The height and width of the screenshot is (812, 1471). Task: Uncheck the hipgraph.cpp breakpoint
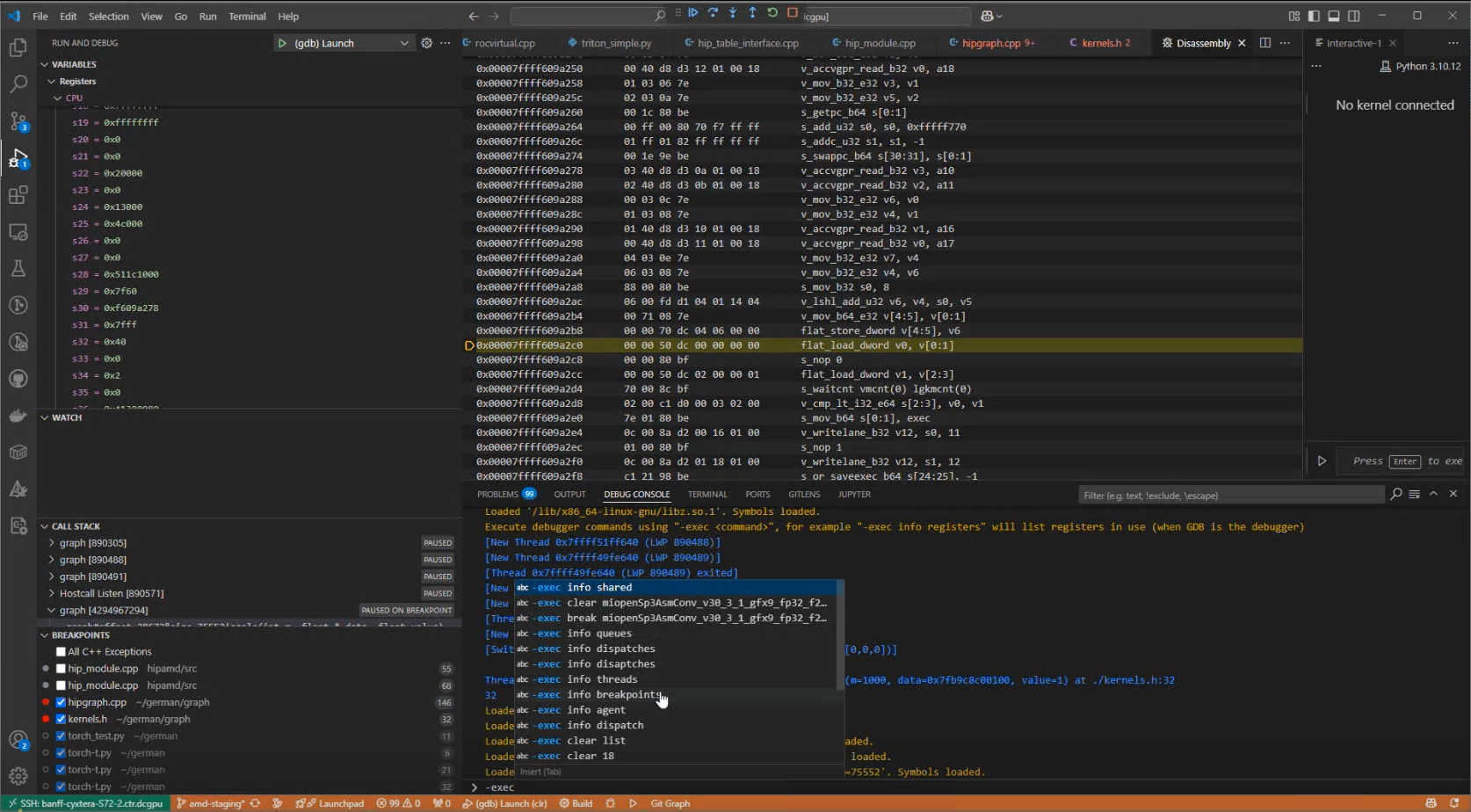(x=61, y=702)
